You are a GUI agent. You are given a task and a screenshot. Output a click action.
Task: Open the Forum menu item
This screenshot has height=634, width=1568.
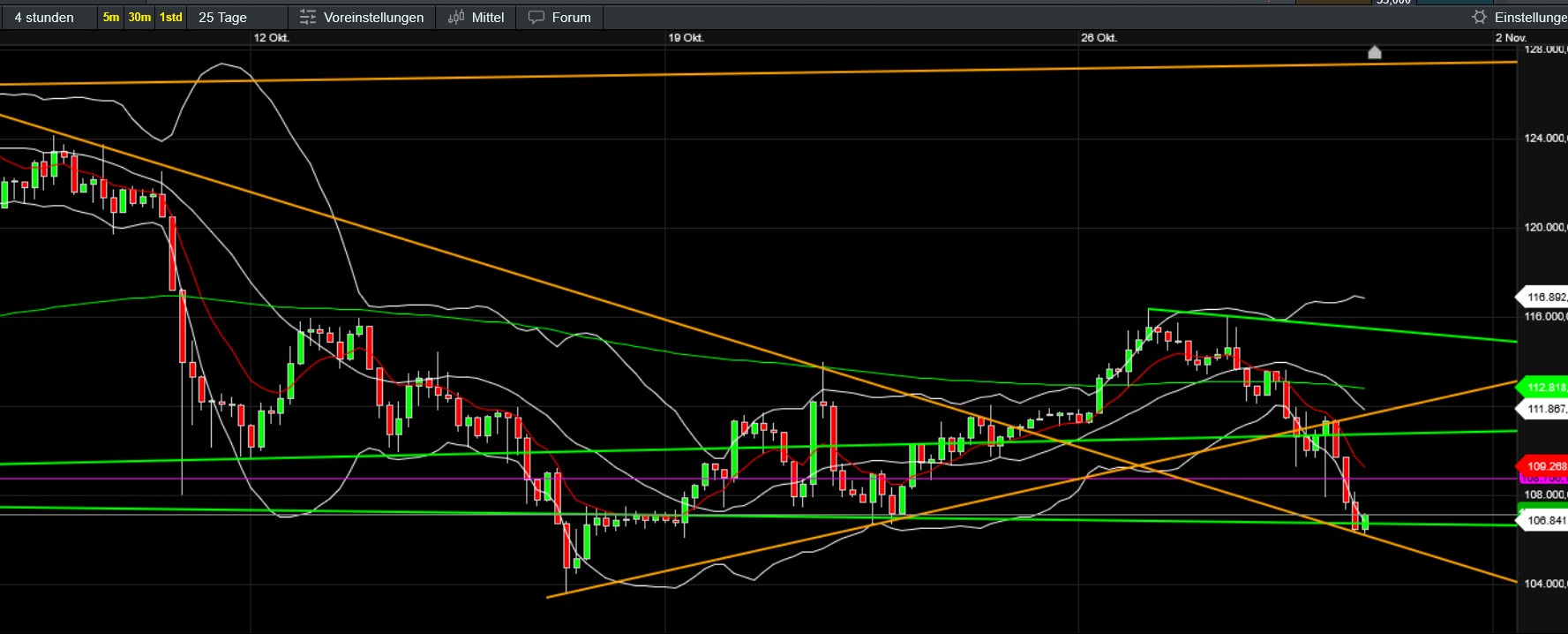571,18
